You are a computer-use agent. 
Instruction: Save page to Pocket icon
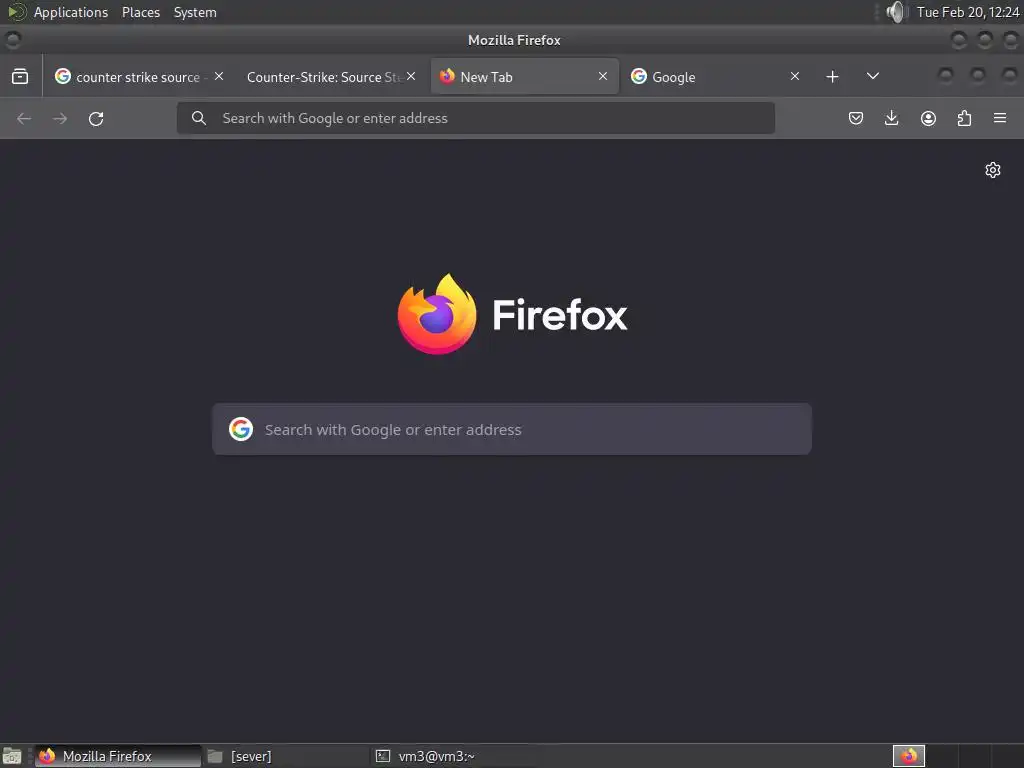point(856,118)
